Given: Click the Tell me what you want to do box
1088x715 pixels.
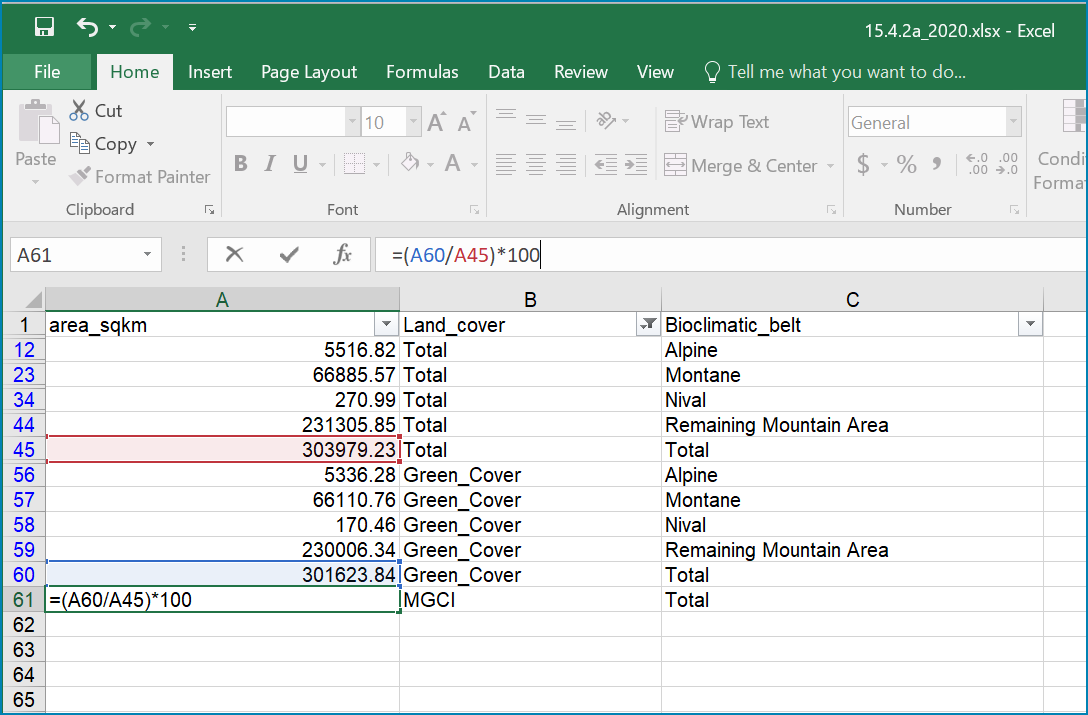Looking at the screenshot, I should [835, 72].
